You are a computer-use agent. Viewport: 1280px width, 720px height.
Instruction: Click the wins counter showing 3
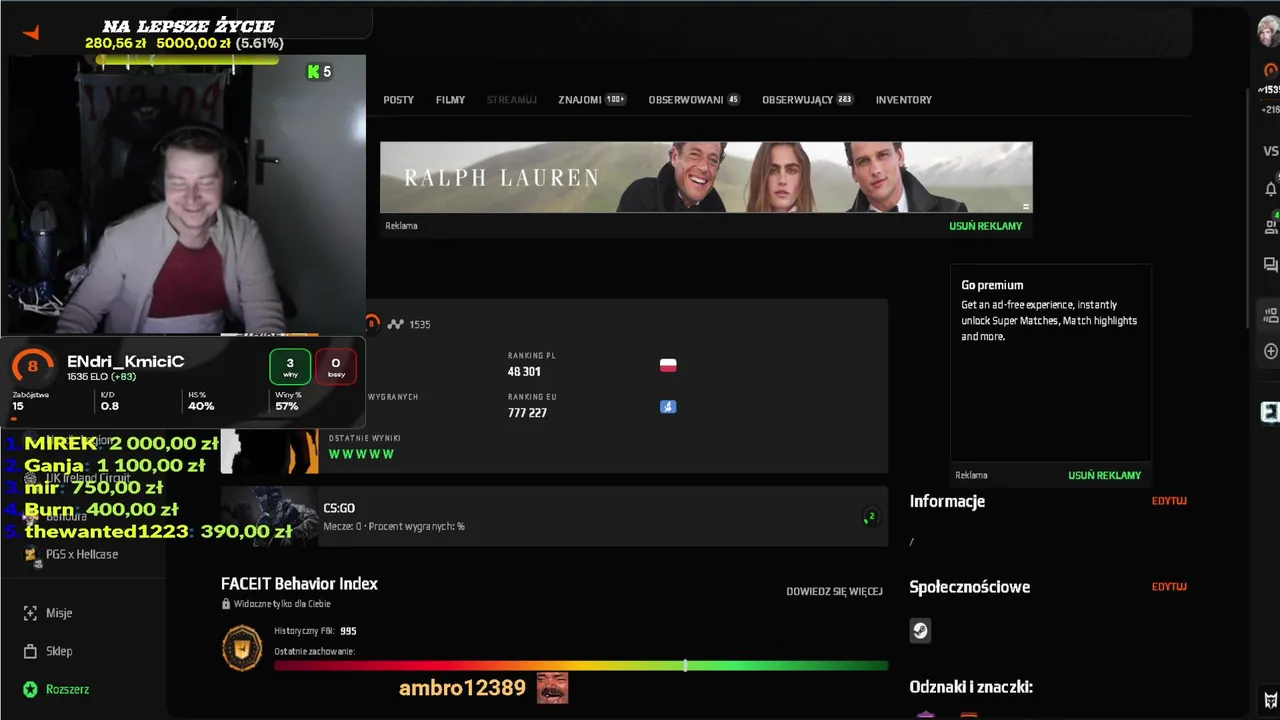coord(290,367)
